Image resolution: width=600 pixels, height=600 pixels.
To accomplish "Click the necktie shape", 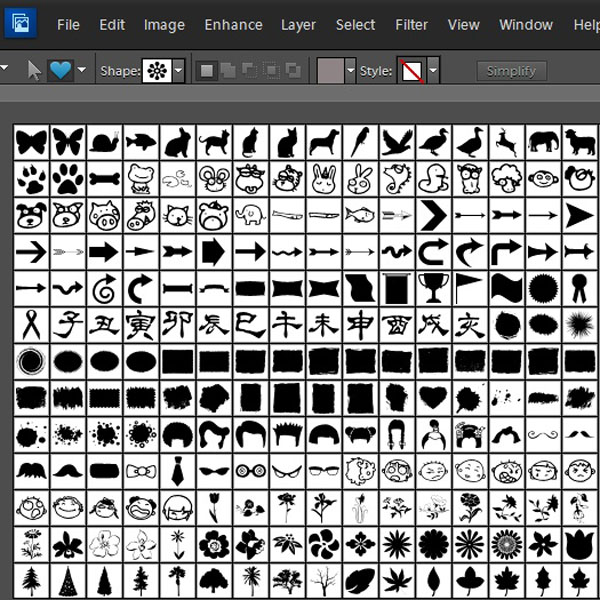I will (x=177, y=470).
